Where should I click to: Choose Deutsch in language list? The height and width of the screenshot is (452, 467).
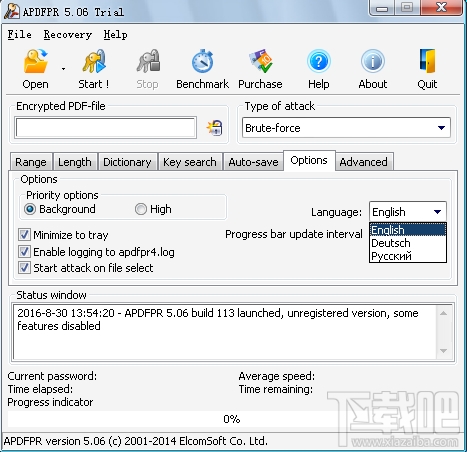tap(408, 243)
